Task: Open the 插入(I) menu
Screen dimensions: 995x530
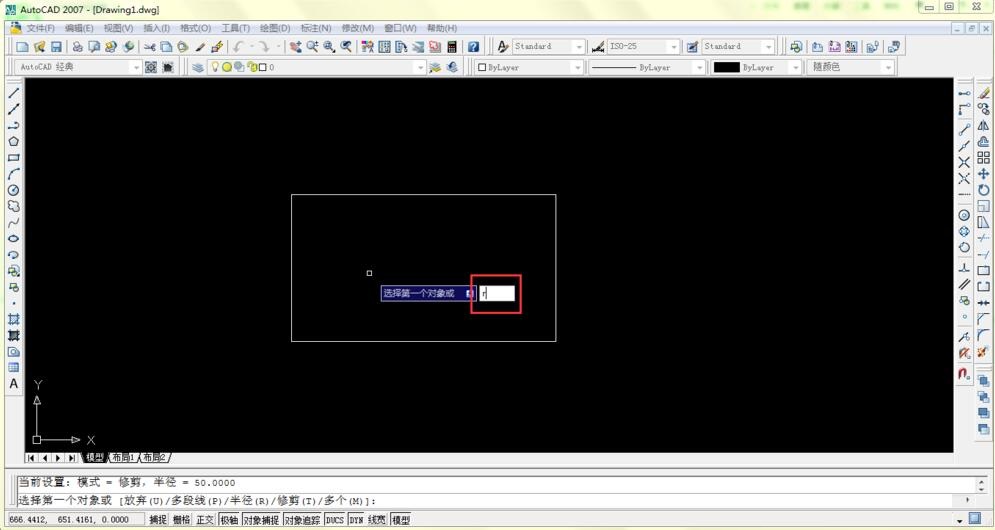Action: coord(156,28)
